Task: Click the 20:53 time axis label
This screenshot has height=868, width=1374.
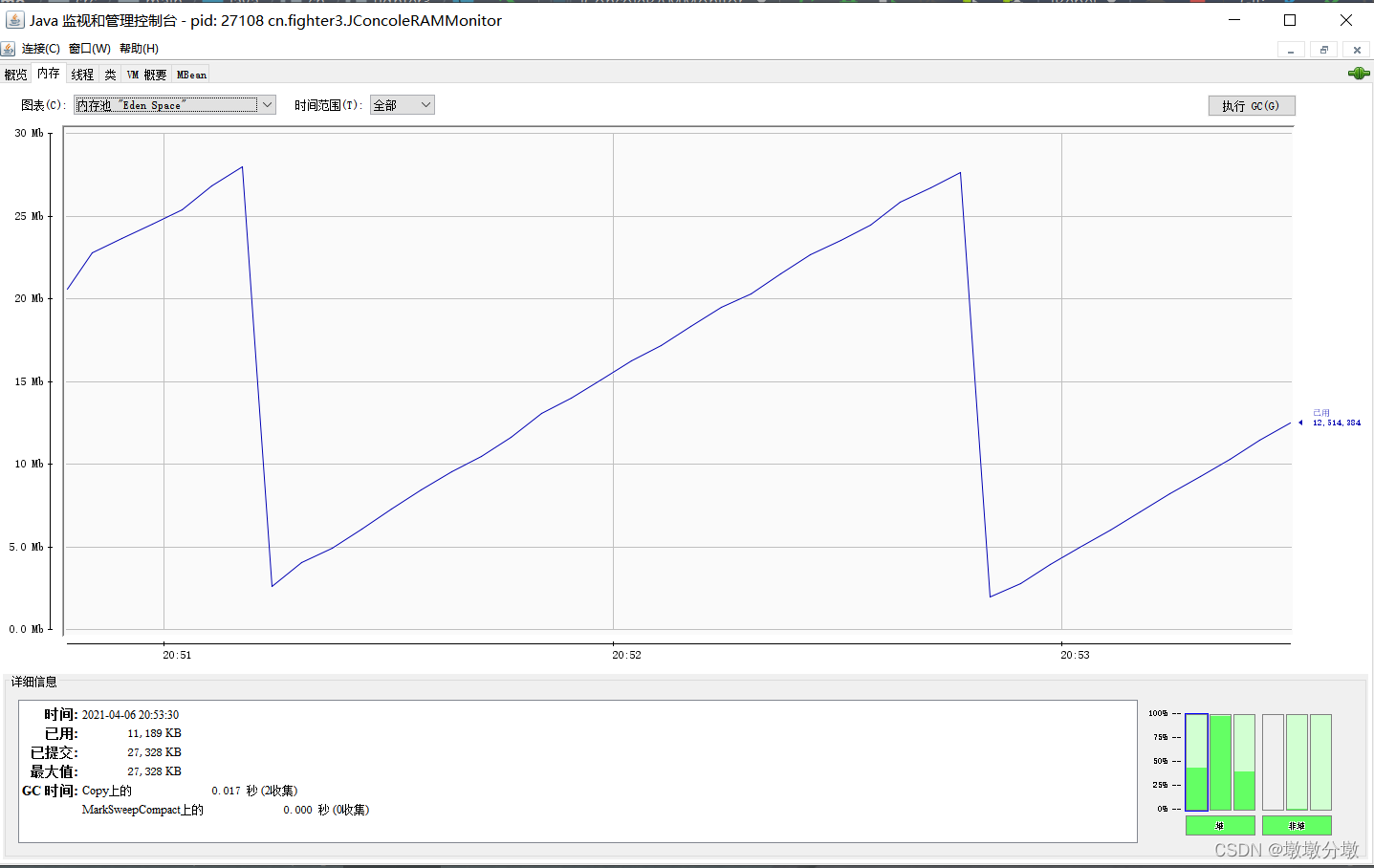Action: pyautogui.click(x=1075, y=655)
